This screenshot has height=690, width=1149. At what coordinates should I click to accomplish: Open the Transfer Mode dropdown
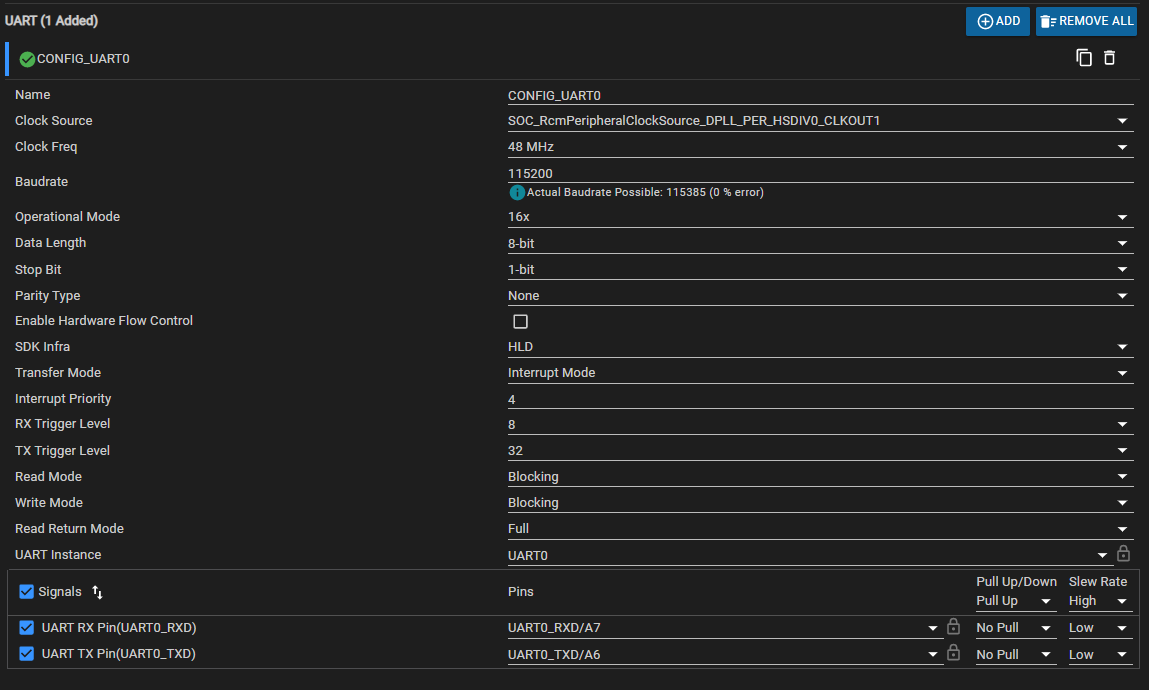tap(820, 373)
